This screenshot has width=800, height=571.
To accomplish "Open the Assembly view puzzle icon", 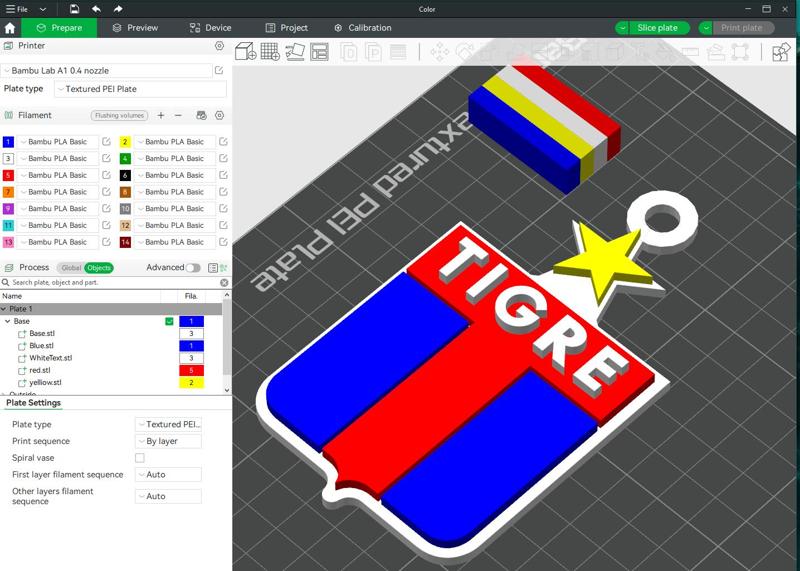I will coord(781,52).
